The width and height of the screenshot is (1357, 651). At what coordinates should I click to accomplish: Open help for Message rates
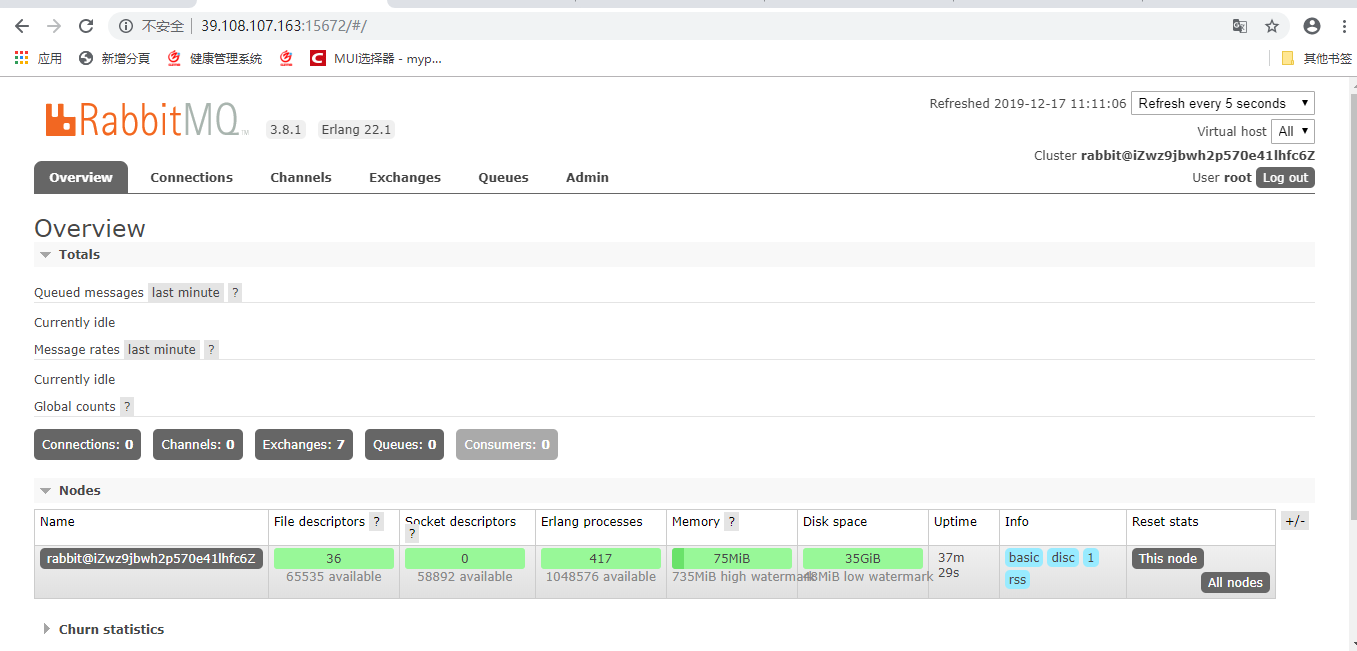210,349
